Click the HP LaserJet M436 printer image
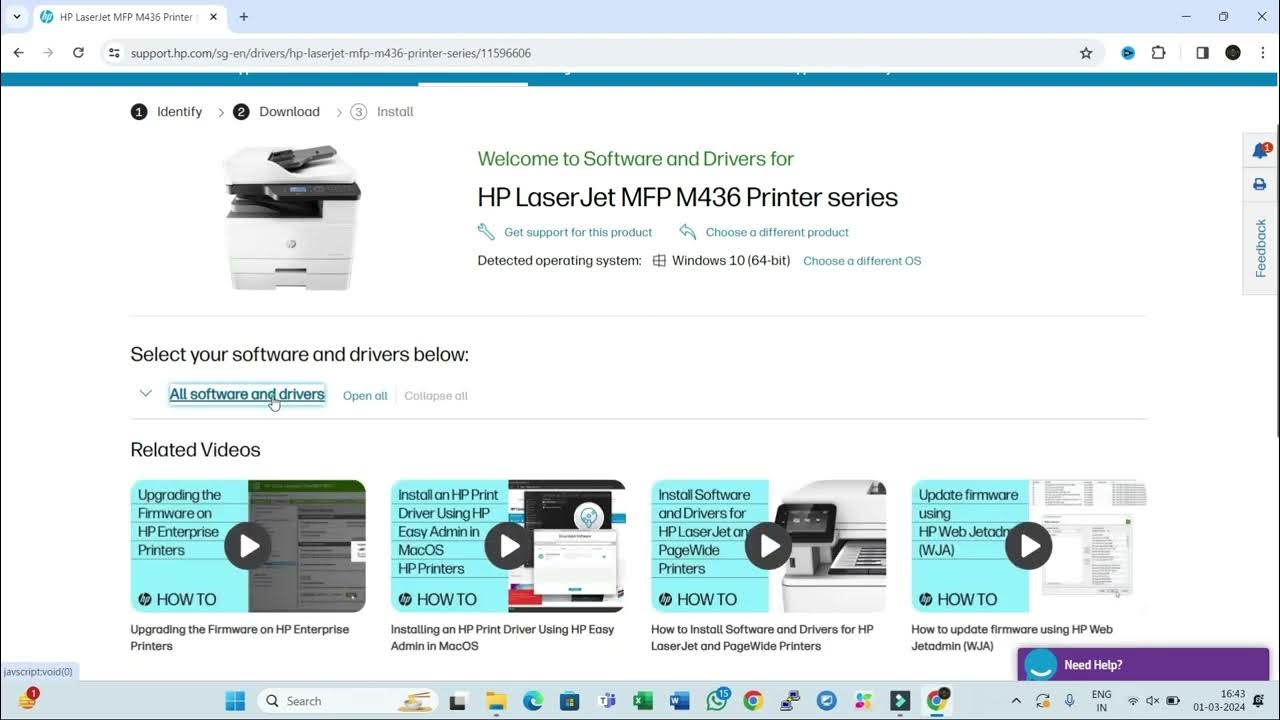 [291, 218]
